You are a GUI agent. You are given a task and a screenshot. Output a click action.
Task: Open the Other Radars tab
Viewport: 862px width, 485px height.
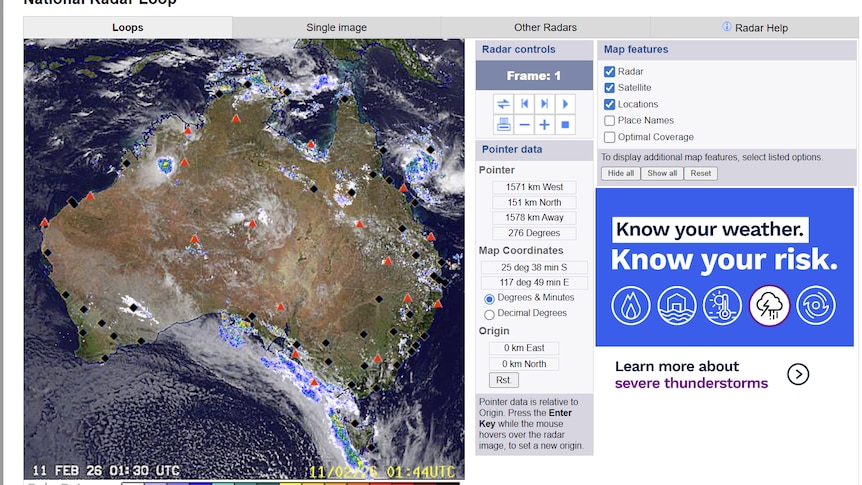tap(545, 28)
